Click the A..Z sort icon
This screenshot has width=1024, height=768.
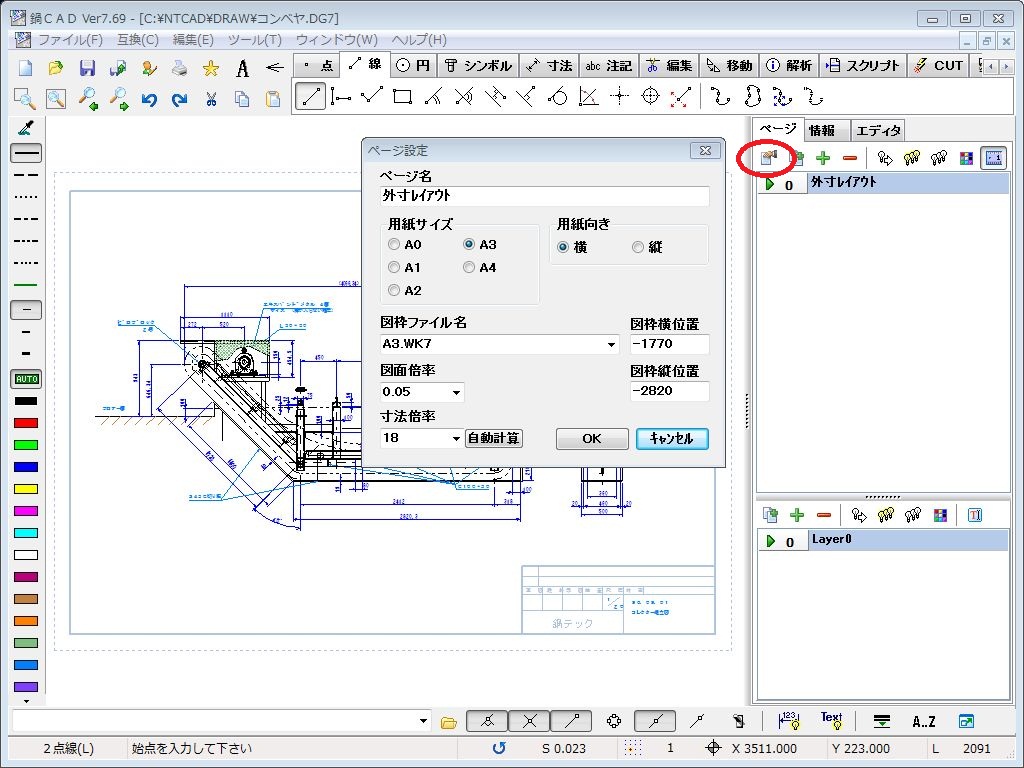point(923,722)
